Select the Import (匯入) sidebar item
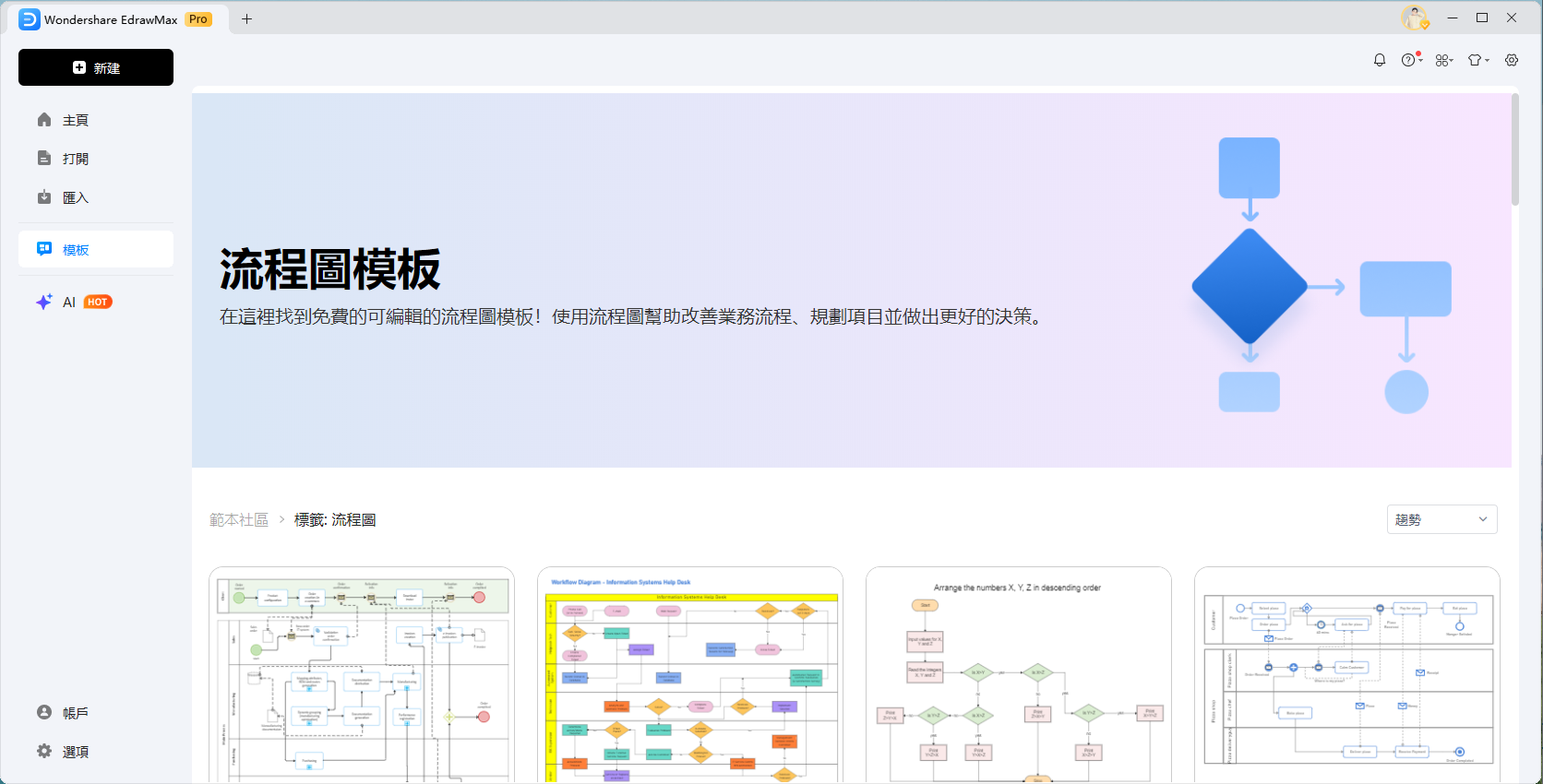 click(96, 197)
